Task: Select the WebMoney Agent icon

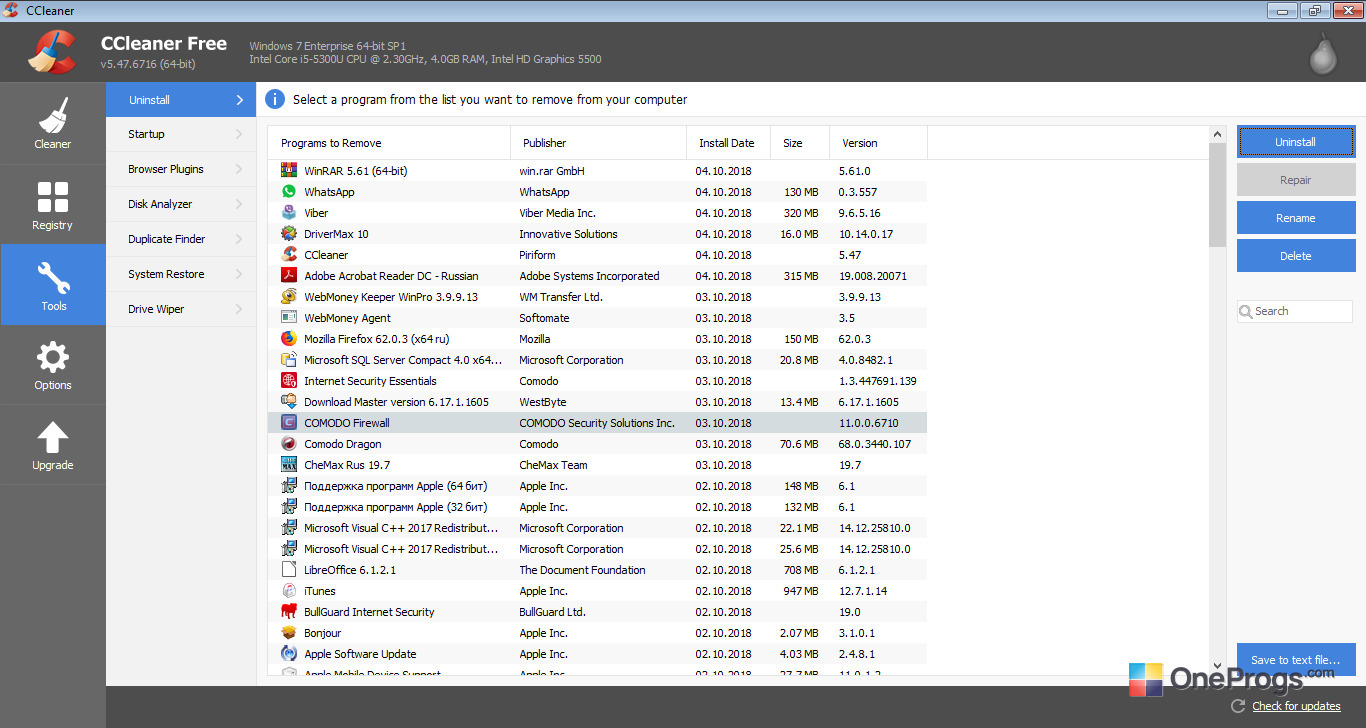Action: coord(289,318)
